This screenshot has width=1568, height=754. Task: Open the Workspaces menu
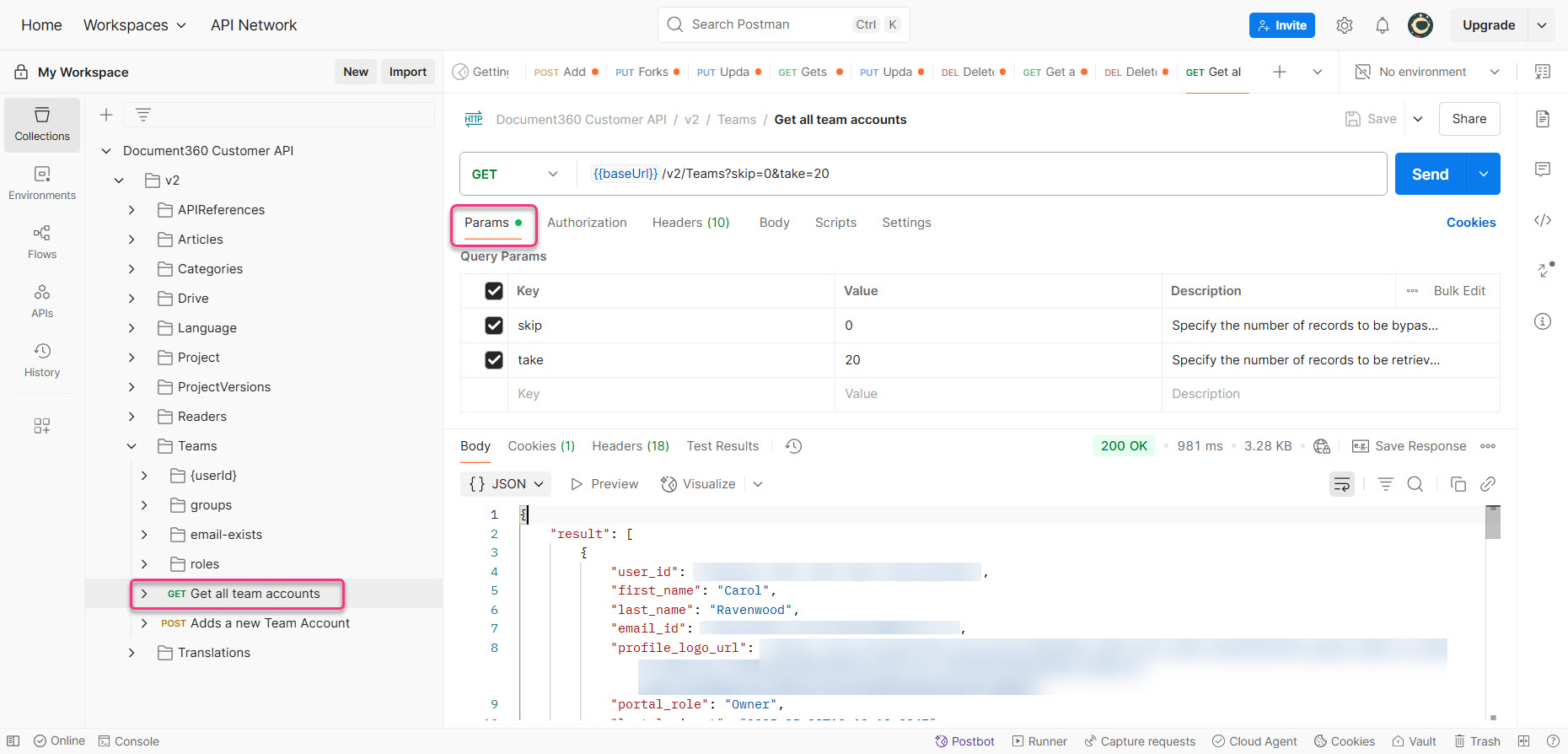135,25
